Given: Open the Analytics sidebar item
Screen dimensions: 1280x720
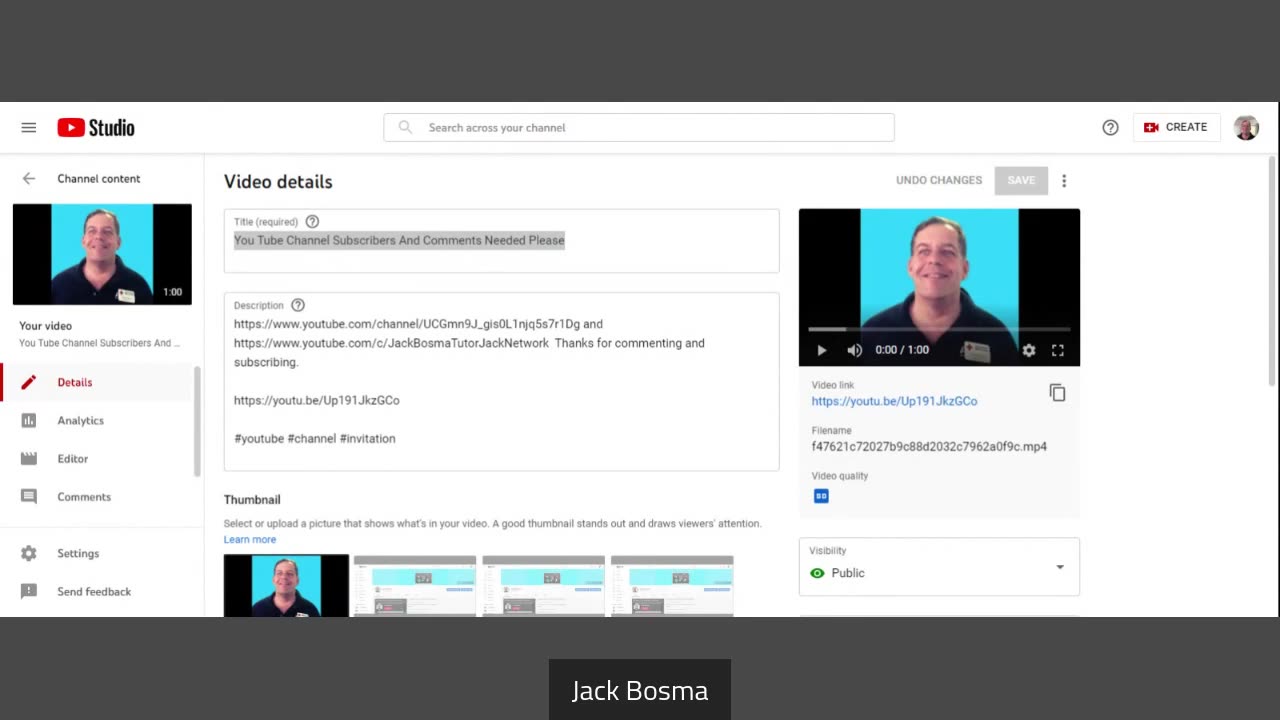Looking at the screenshot, I should click(x=98, y=420).
